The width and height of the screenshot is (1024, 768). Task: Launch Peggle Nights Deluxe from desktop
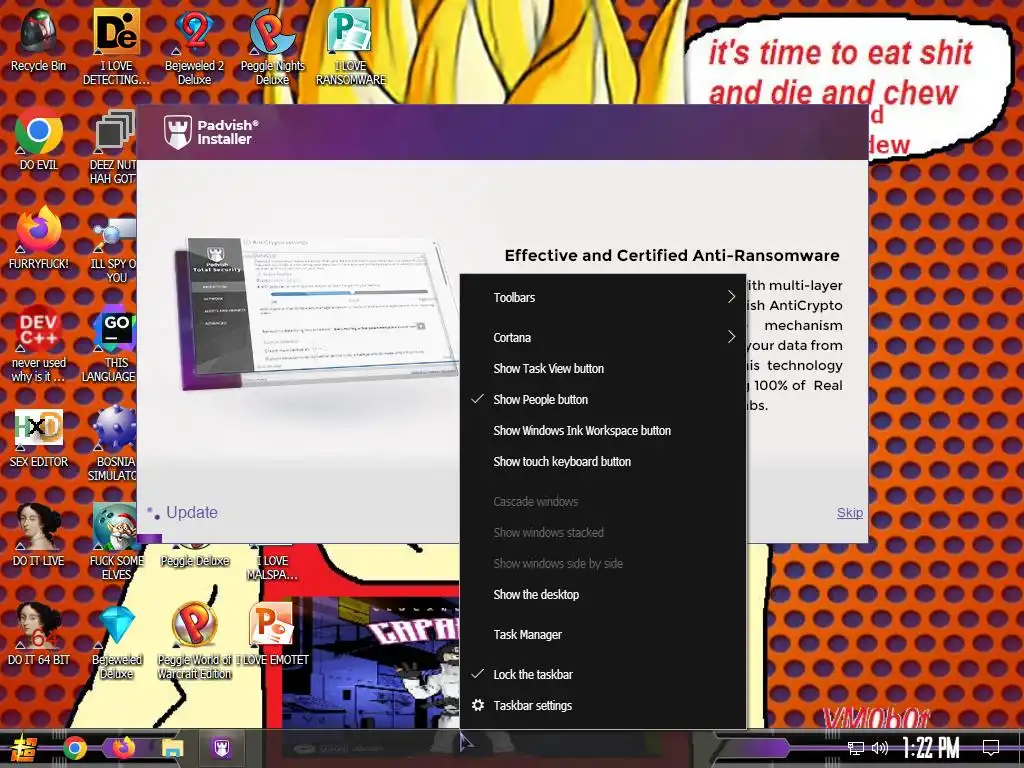click(x=272, y=47)
